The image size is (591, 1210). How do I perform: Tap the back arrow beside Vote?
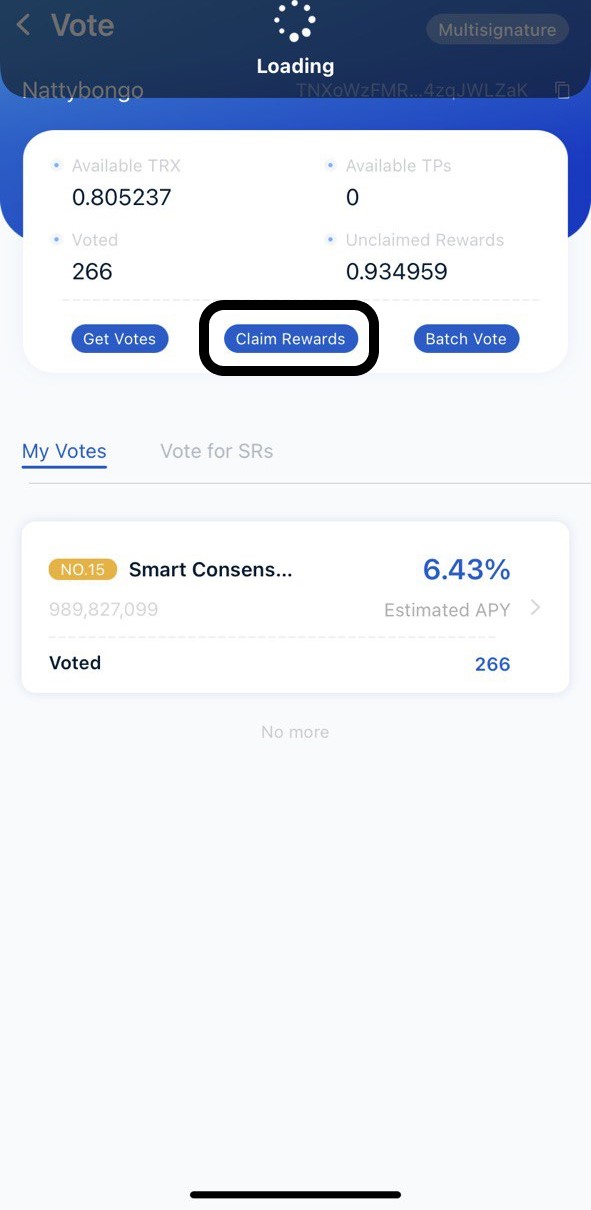(x=24, y=25)
